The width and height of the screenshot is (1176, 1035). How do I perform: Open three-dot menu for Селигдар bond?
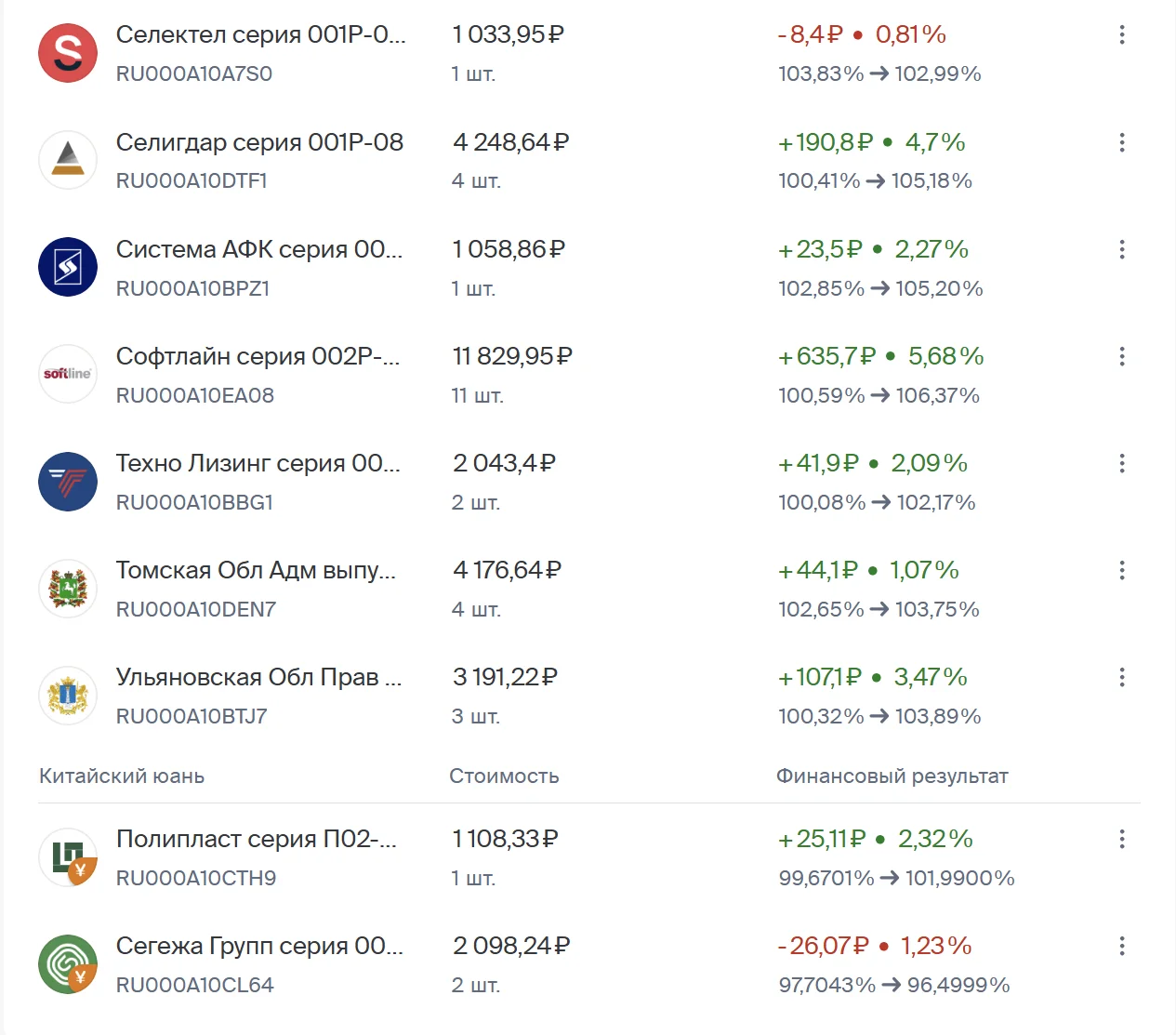[1122, 142]
